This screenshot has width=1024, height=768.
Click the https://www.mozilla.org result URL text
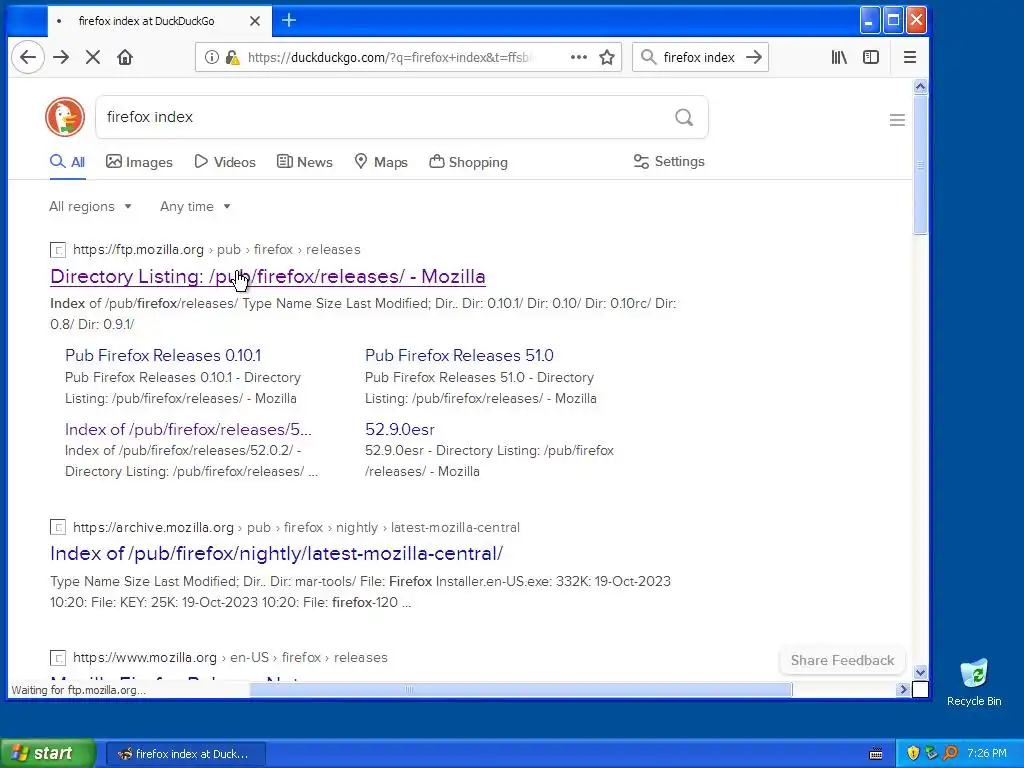coord(145,658)
